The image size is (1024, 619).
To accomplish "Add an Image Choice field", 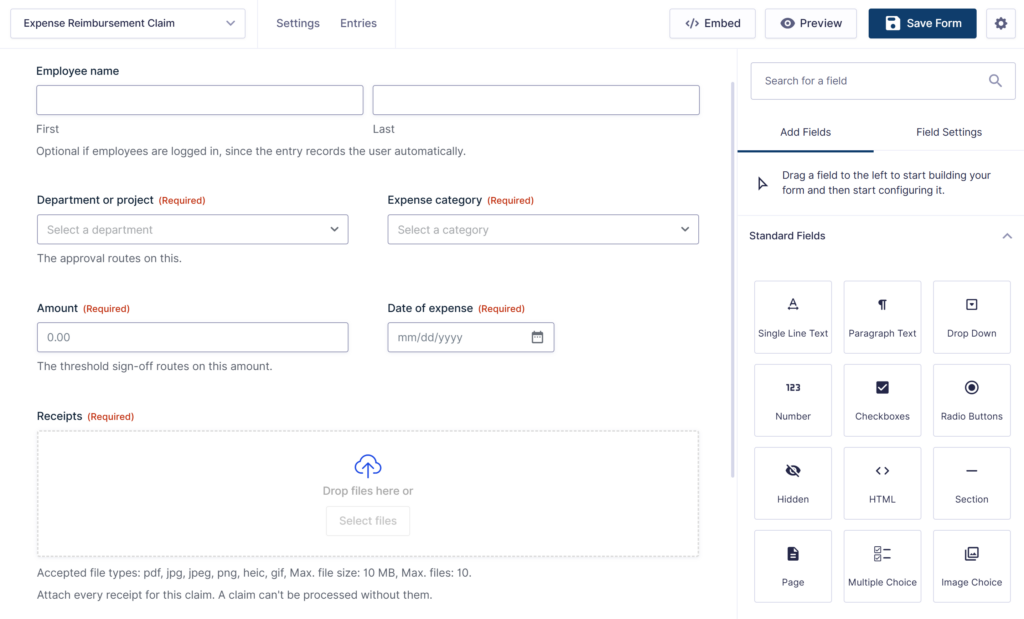I will [972, 566].
